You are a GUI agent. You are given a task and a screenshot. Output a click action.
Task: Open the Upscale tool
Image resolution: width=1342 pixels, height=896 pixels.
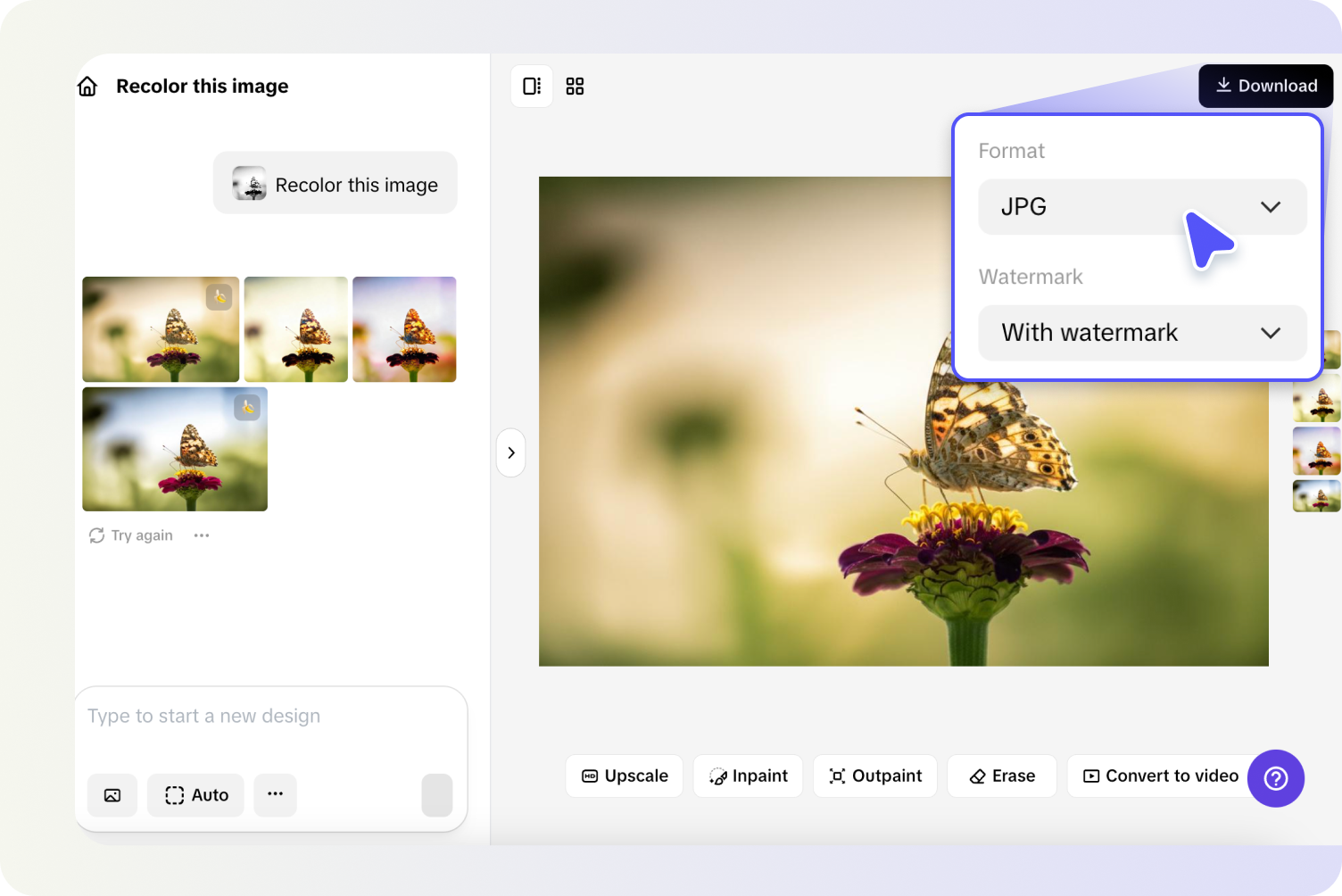click(x=624, y=776)
